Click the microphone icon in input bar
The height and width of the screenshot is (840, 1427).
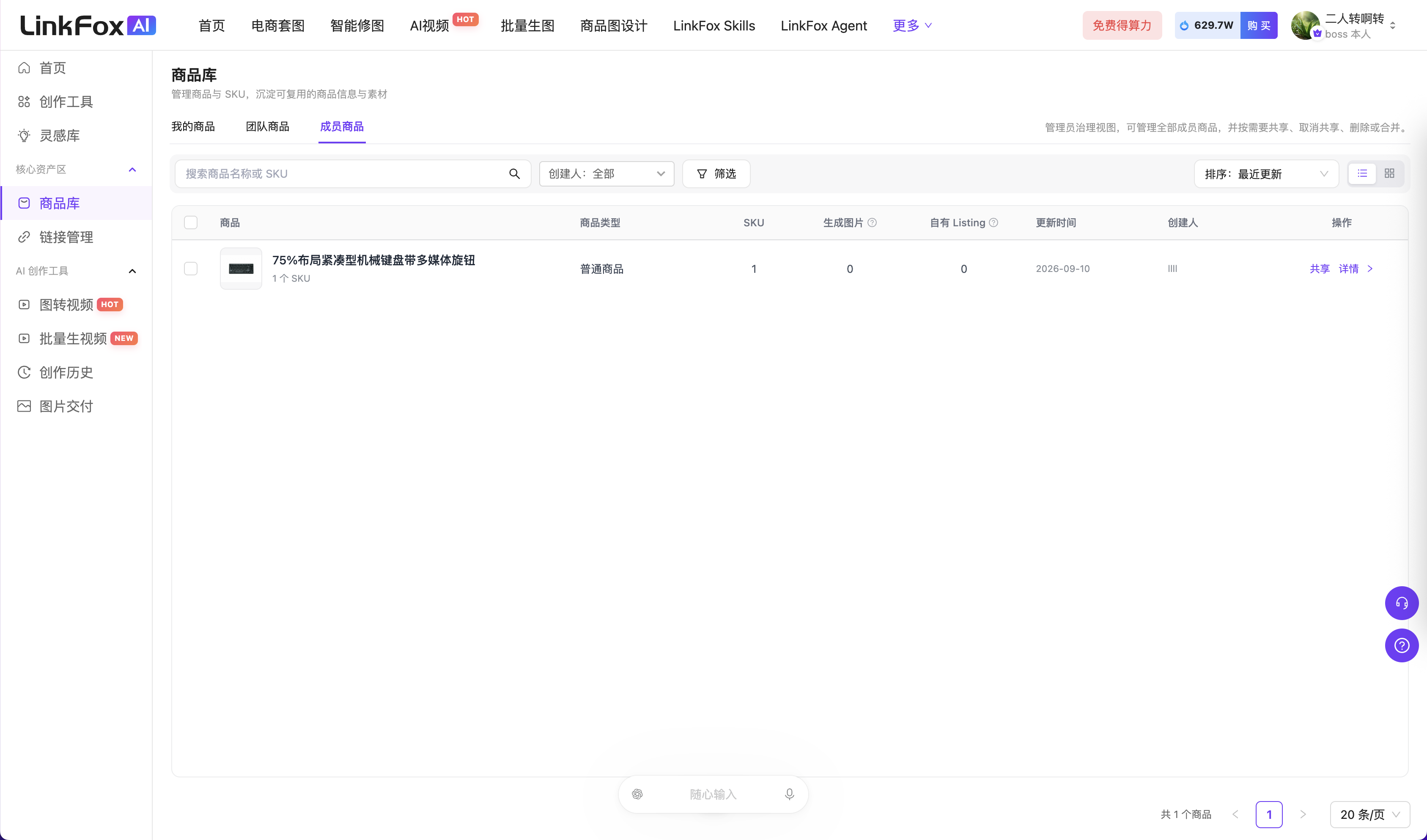[x=789, y=794]
